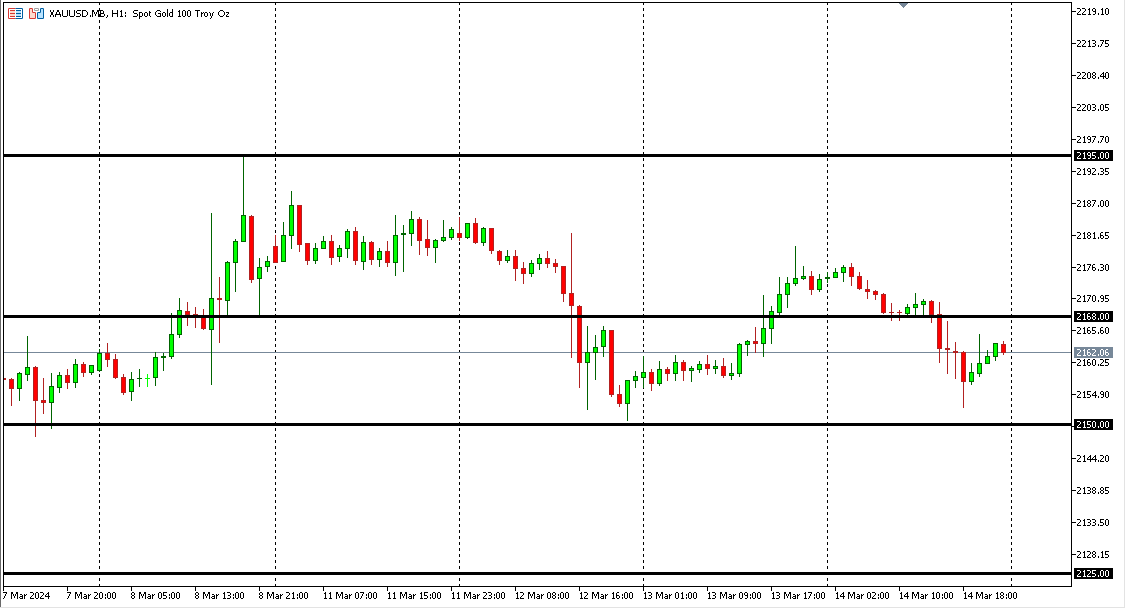Click the 11 Mar 07:00 time label
Viewport: 1125px width, 609px height.
pyautogui.click(x=349, y=595)
